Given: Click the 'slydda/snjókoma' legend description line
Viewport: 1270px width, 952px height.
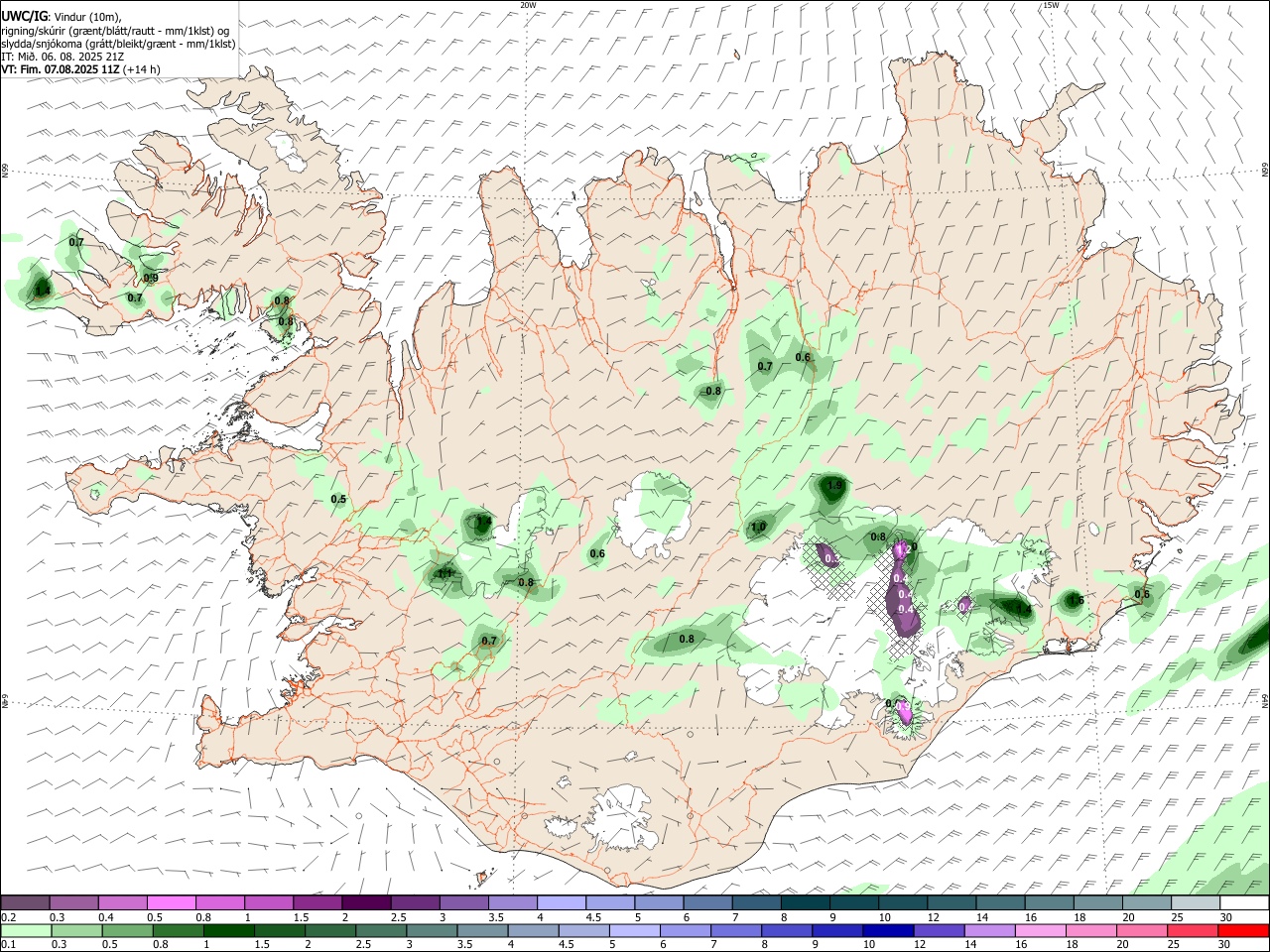Looking at the screenshot, I should (118, 44).
